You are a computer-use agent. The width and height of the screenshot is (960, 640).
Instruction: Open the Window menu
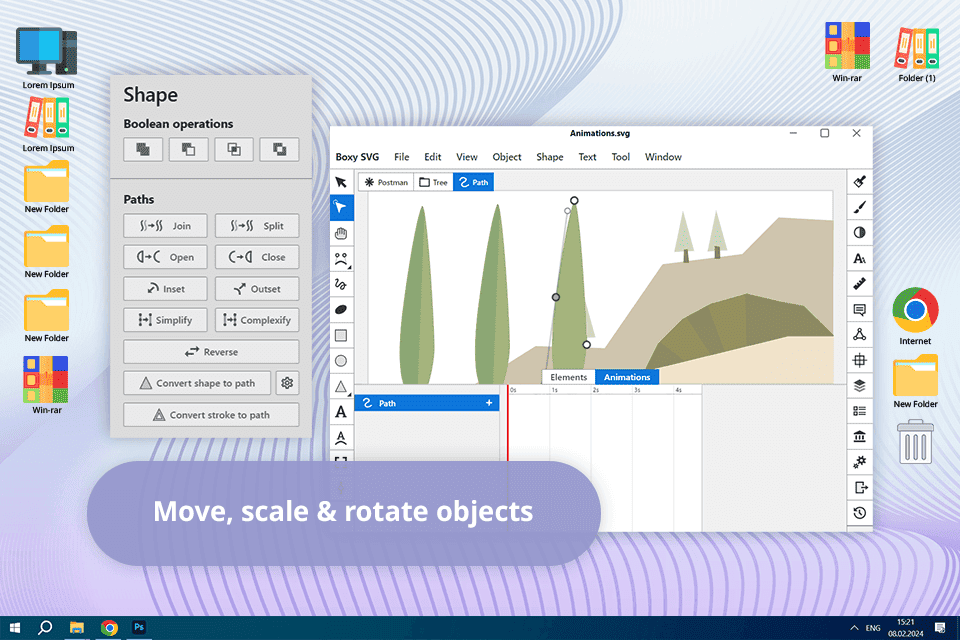663,157
